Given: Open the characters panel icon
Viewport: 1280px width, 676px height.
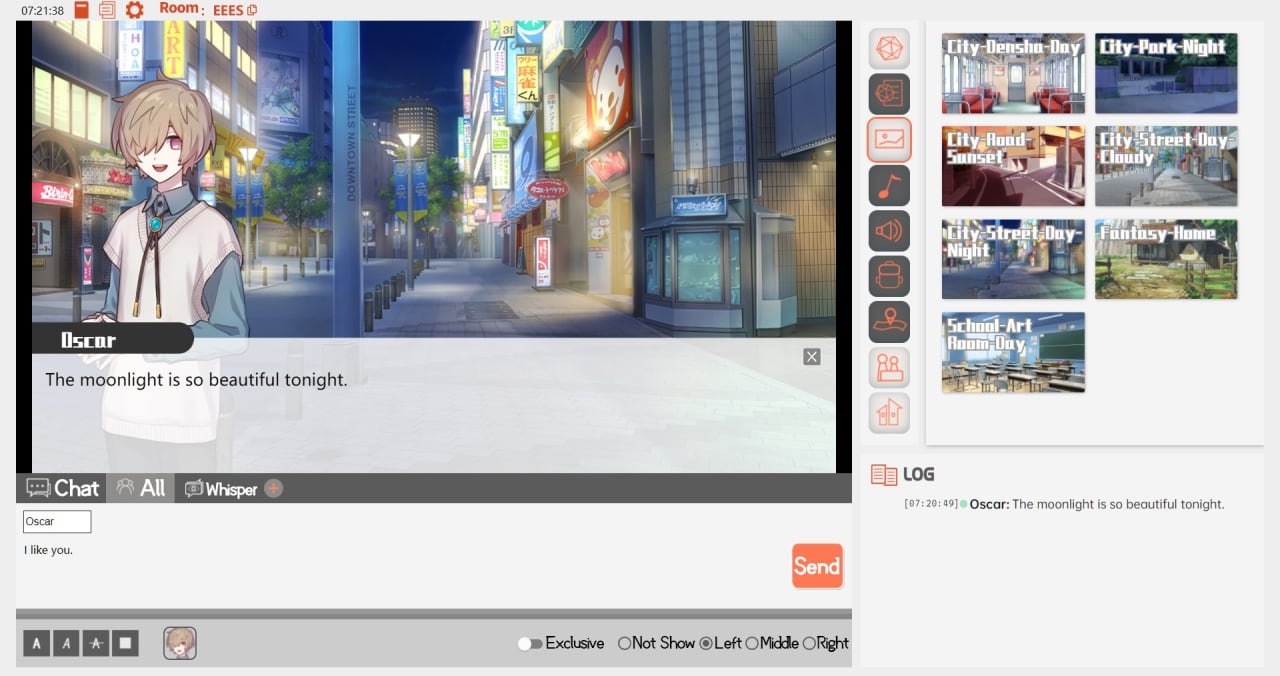Looking at the screenshot, I should 889,368.
